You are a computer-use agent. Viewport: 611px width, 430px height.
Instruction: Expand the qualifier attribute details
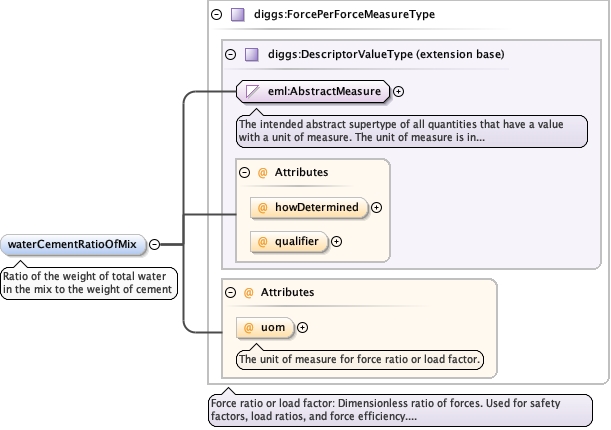coord(336,241)
